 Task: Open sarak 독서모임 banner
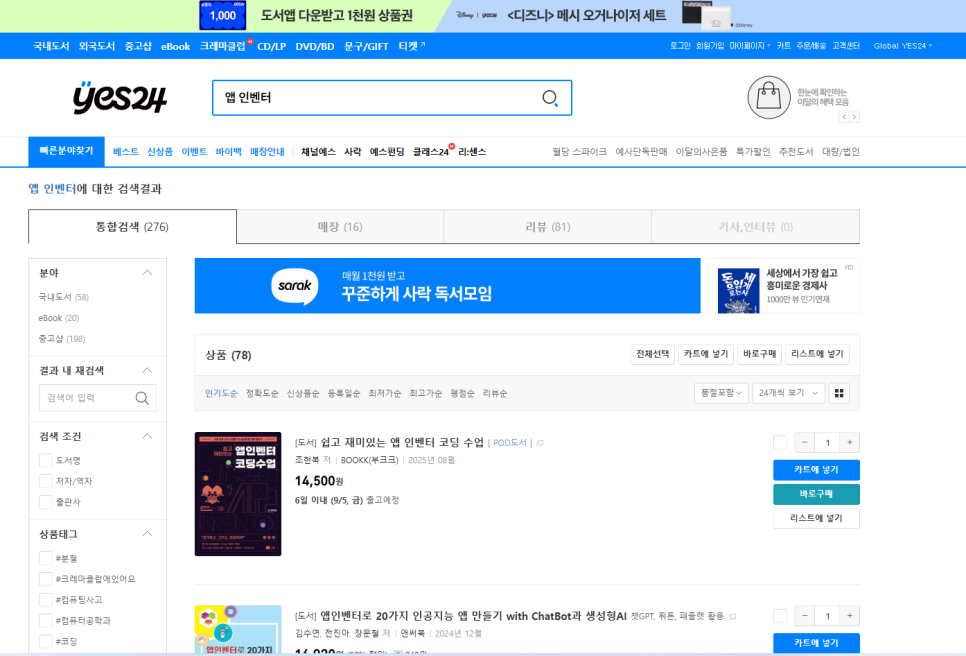(x=447, y=286)
